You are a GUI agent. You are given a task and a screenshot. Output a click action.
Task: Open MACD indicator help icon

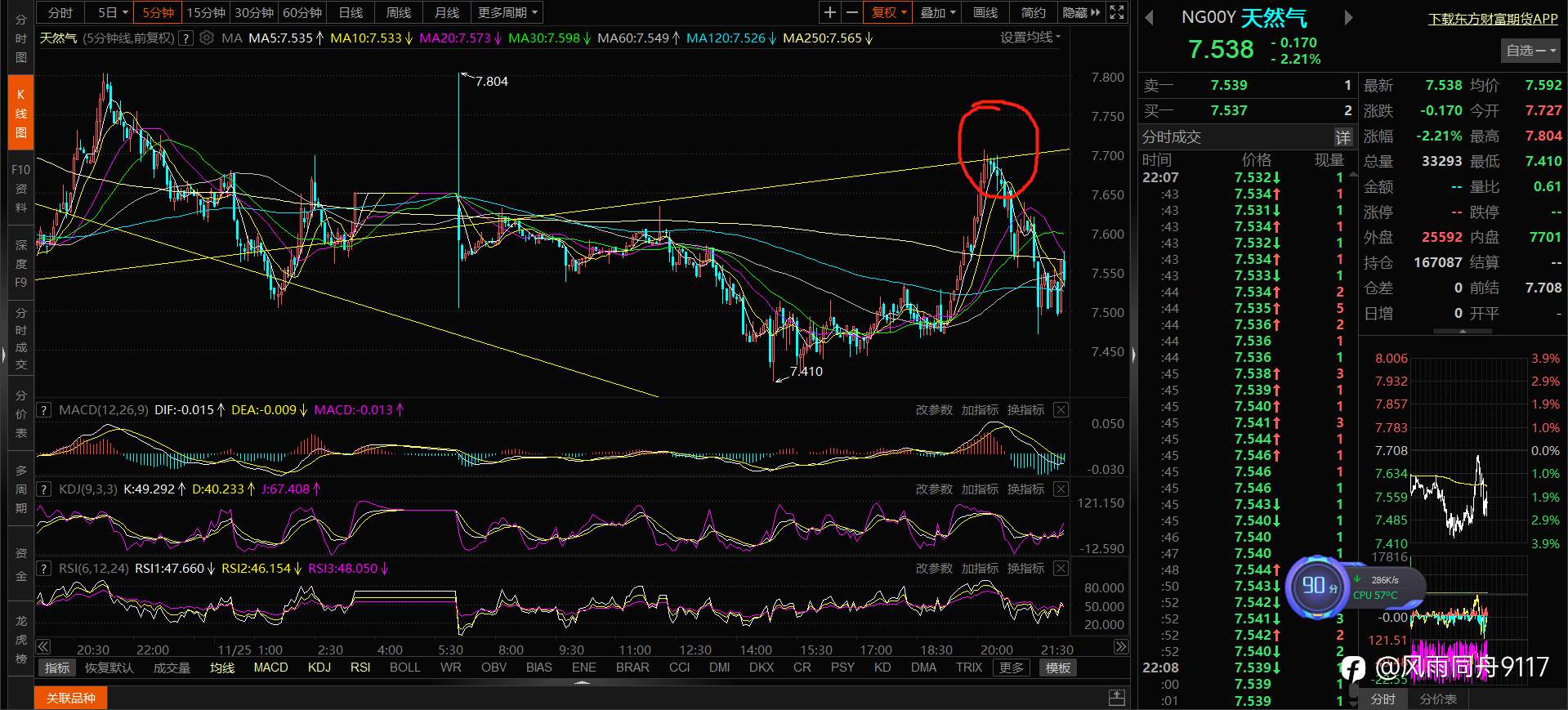(44, 410)
